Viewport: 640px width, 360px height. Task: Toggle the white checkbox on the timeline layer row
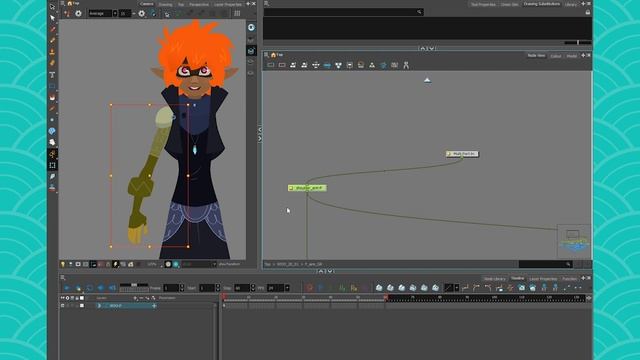(82, 305)
